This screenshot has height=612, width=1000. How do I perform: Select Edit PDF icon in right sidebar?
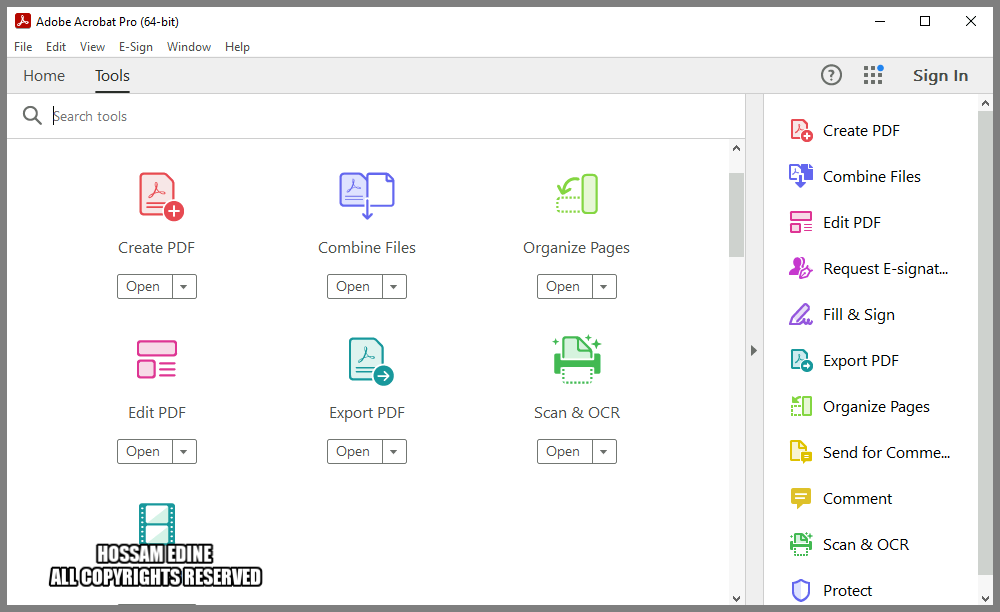[x=801, y=222]
